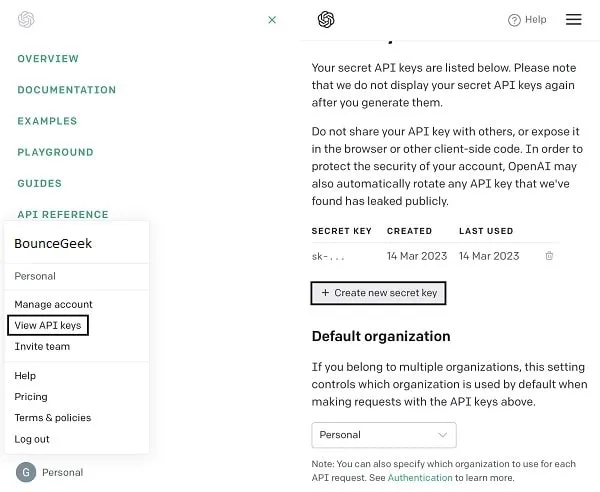
Task: Click the OpenAI logo in left panel
Action: click(x=26, y=19)
